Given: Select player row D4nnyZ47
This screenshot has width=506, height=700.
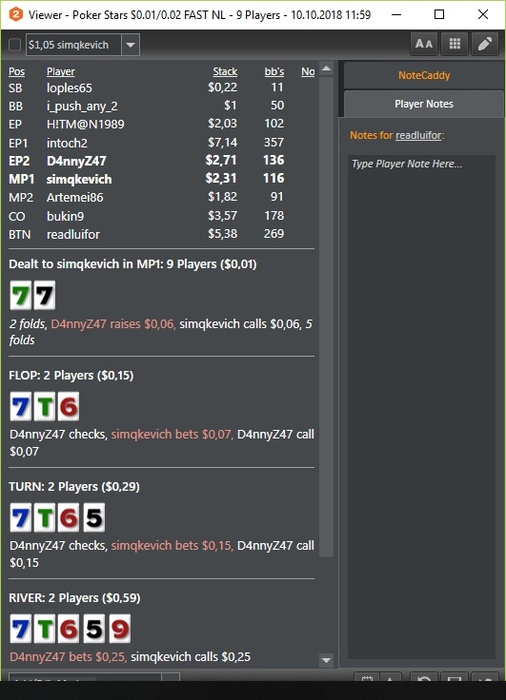Looking at the screenshot, I should point(146,160).
